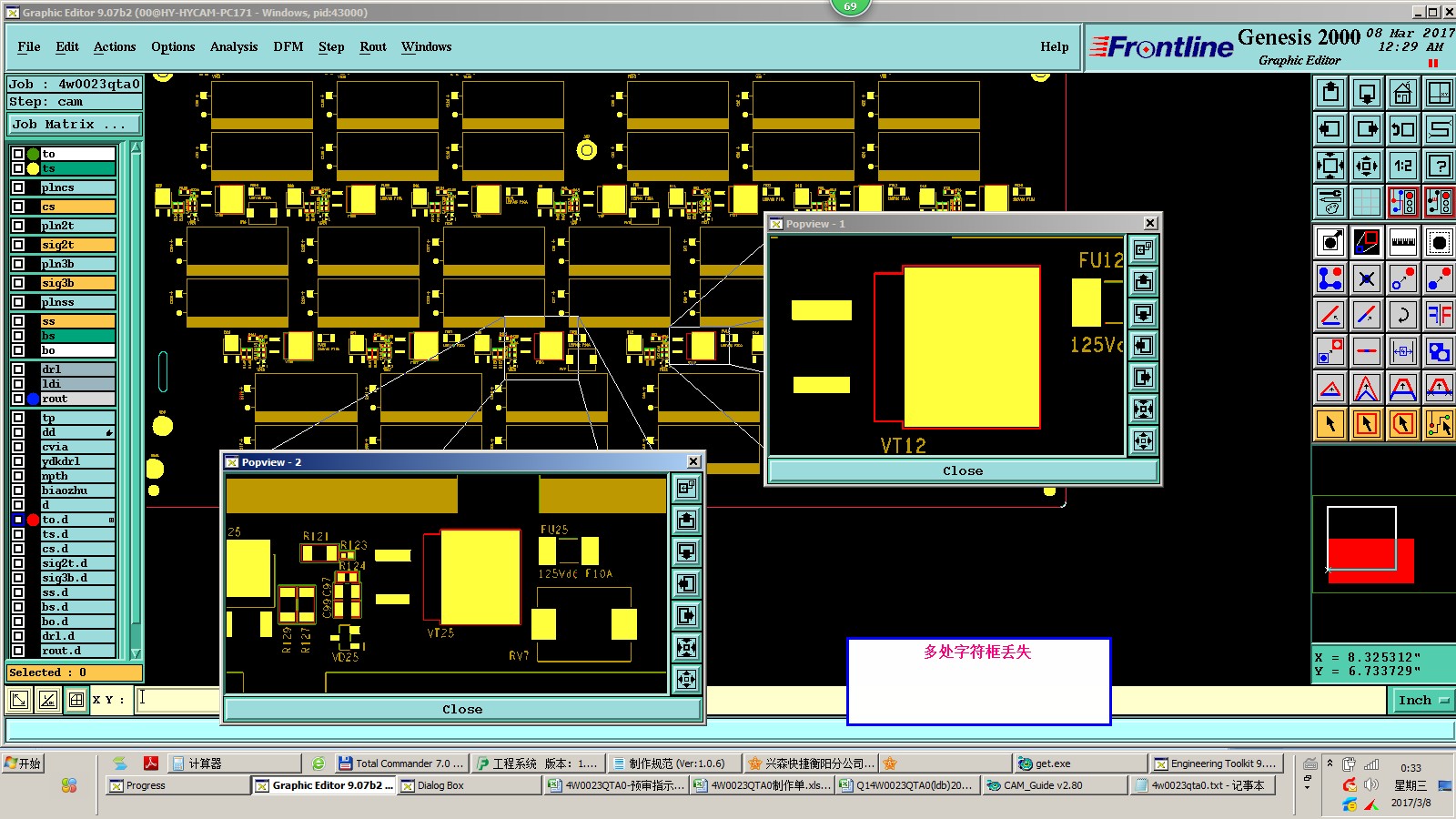Screen dimensions: 1456x819
Task: Toggle the checkbox for layer 'drl'
Action: (18, 369)
